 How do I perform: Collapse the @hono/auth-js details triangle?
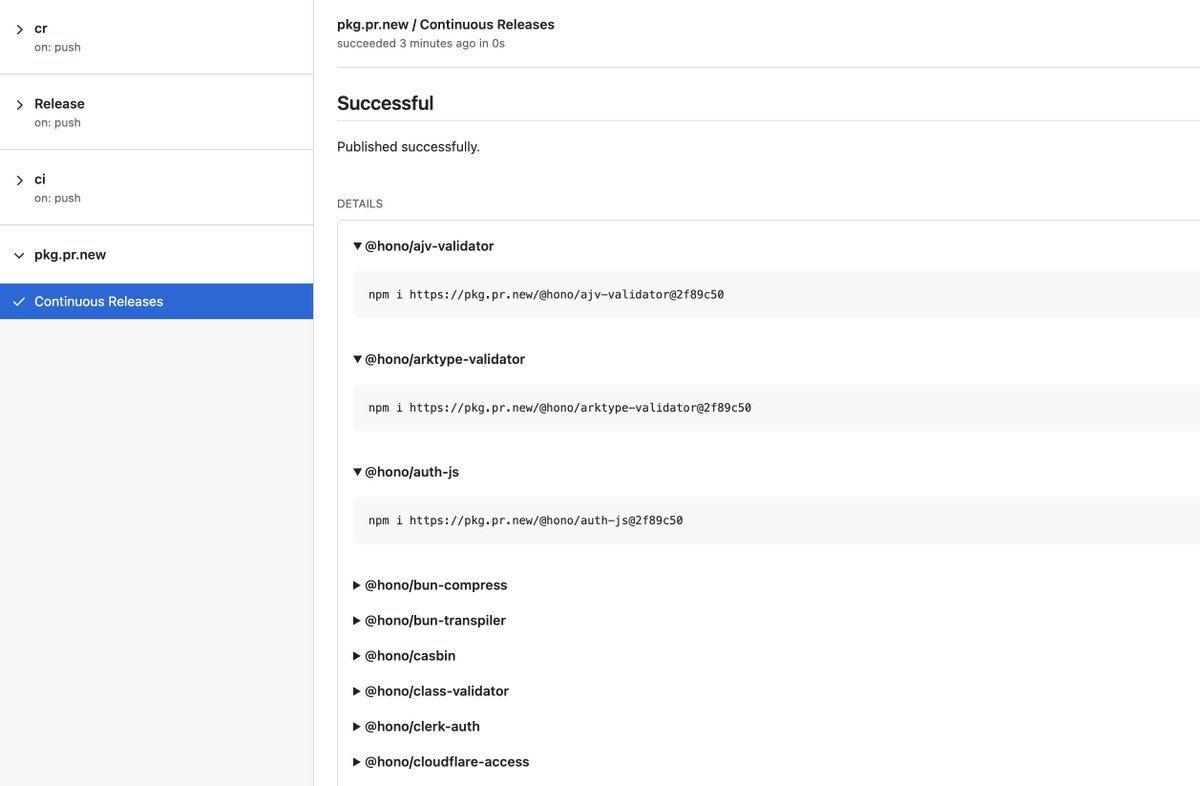pyautogui.click(x=357, y=472)
